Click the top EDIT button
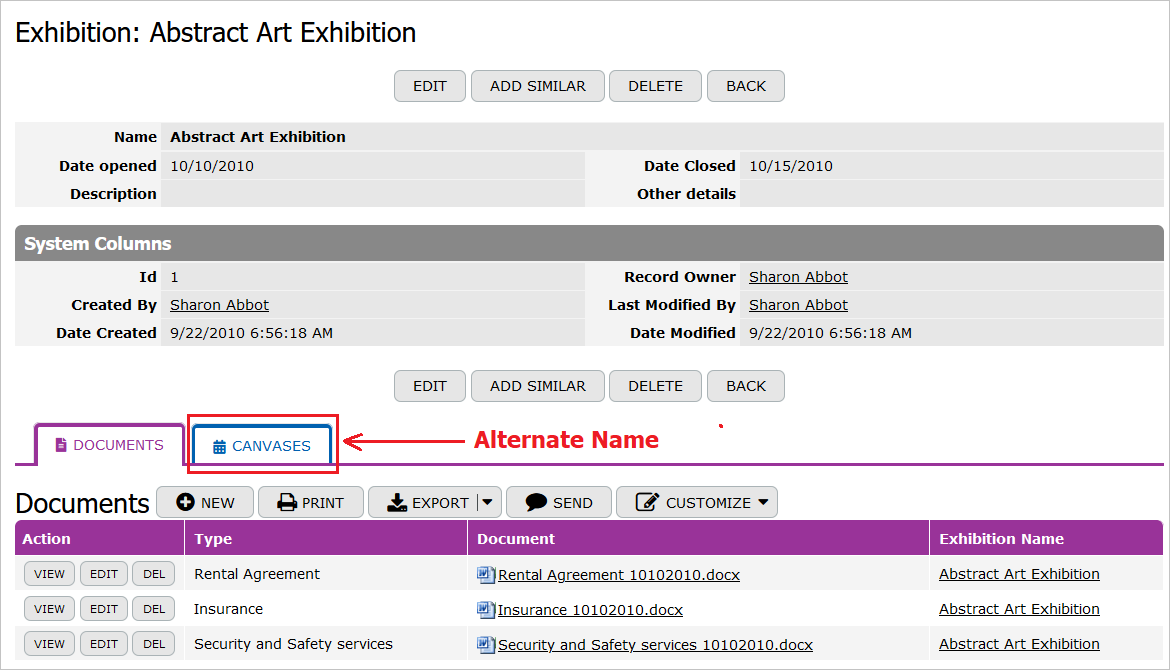This screenshot has height=671, width=1175. 429,86
